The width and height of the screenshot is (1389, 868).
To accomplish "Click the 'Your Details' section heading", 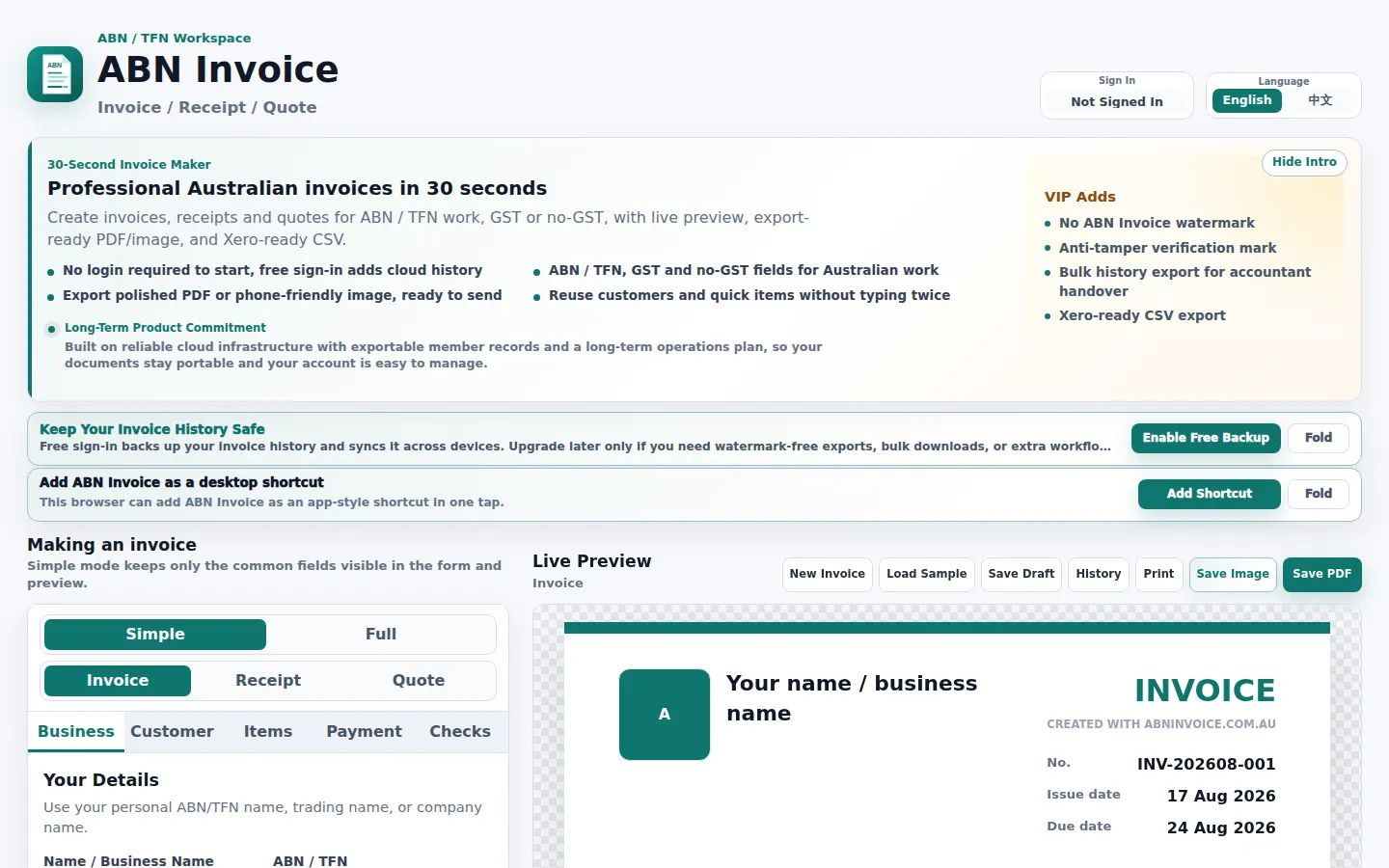I will pyautogui.click(x=101, y=780).
